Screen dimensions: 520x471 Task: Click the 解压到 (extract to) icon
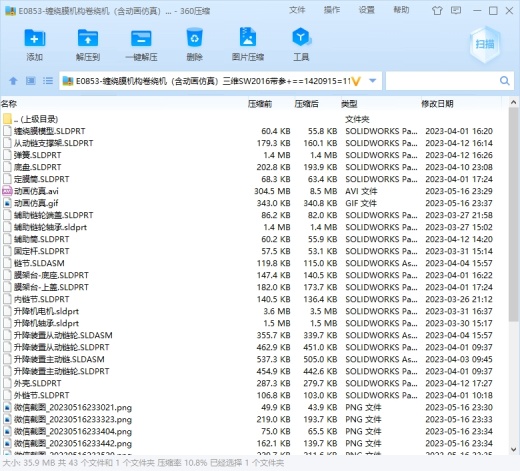88,38
